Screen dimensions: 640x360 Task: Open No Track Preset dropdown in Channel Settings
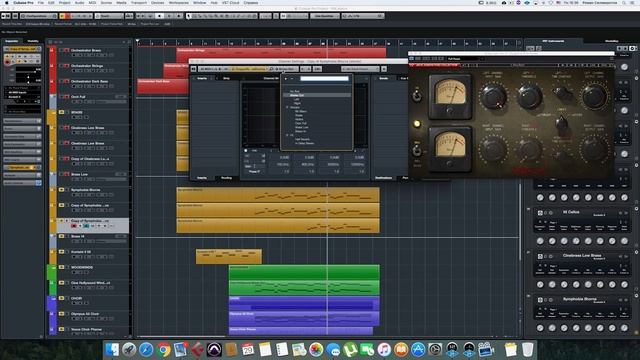pos(360,69)
